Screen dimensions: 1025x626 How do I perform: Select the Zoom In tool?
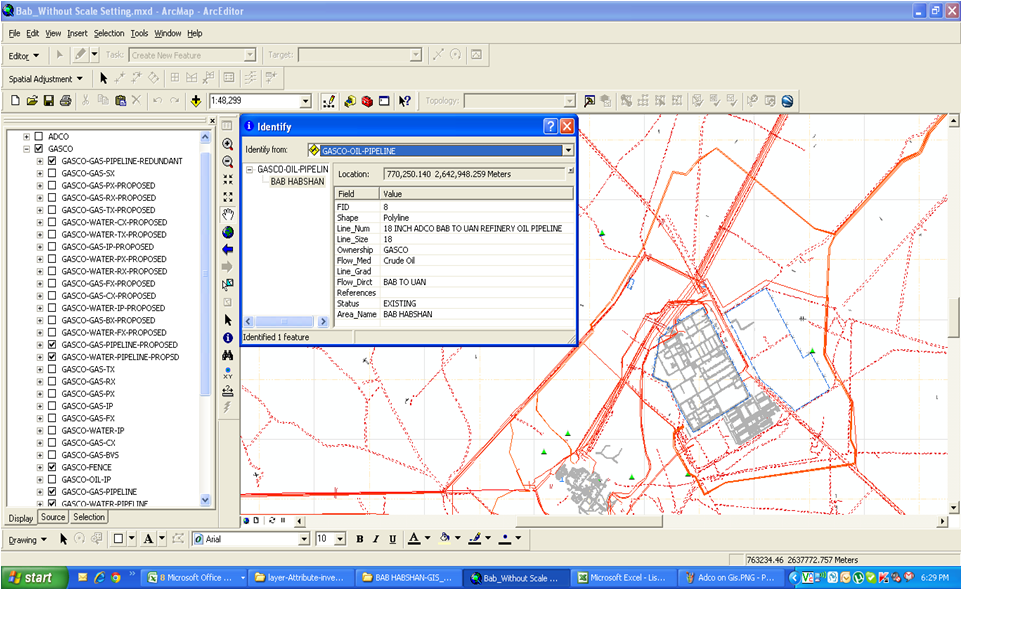click(227, 144)
